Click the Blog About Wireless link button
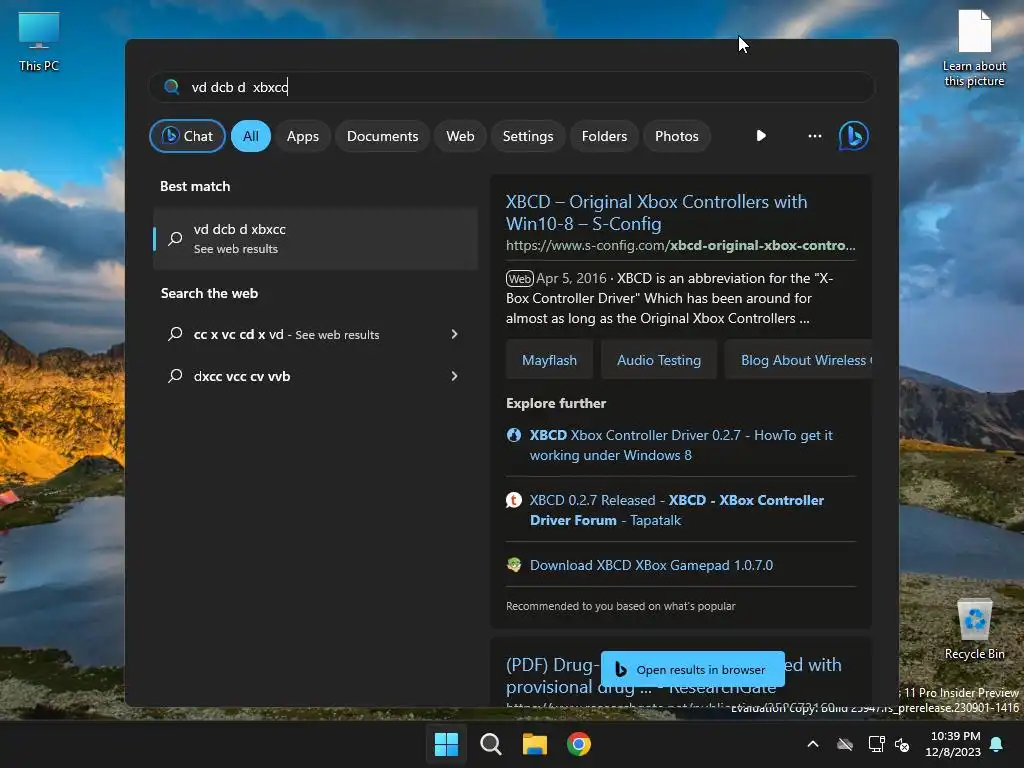Viewport: 1024px width, 768px height. pos(799,360)
